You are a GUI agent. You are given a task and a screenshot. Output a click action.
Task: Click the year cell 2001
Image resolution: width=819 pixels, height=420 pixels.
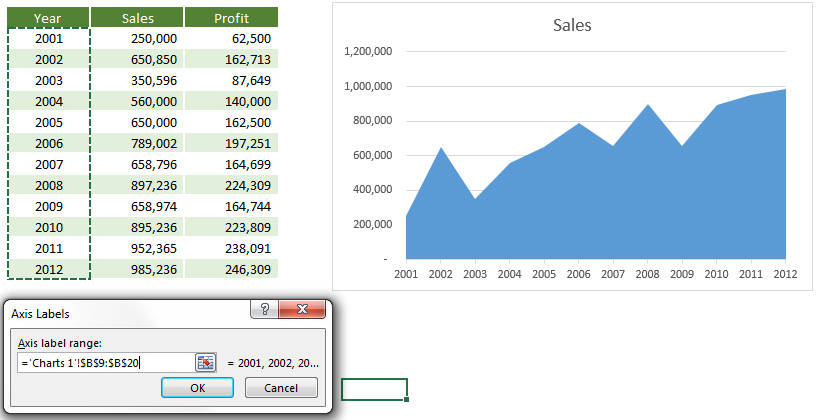pyautogui.click(x=49, y=39)
